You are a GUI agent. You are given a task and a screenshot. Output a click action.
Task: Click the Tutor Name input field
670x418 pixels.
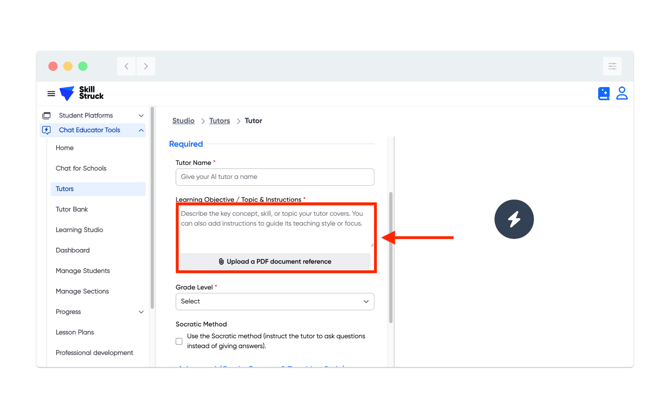275,177
